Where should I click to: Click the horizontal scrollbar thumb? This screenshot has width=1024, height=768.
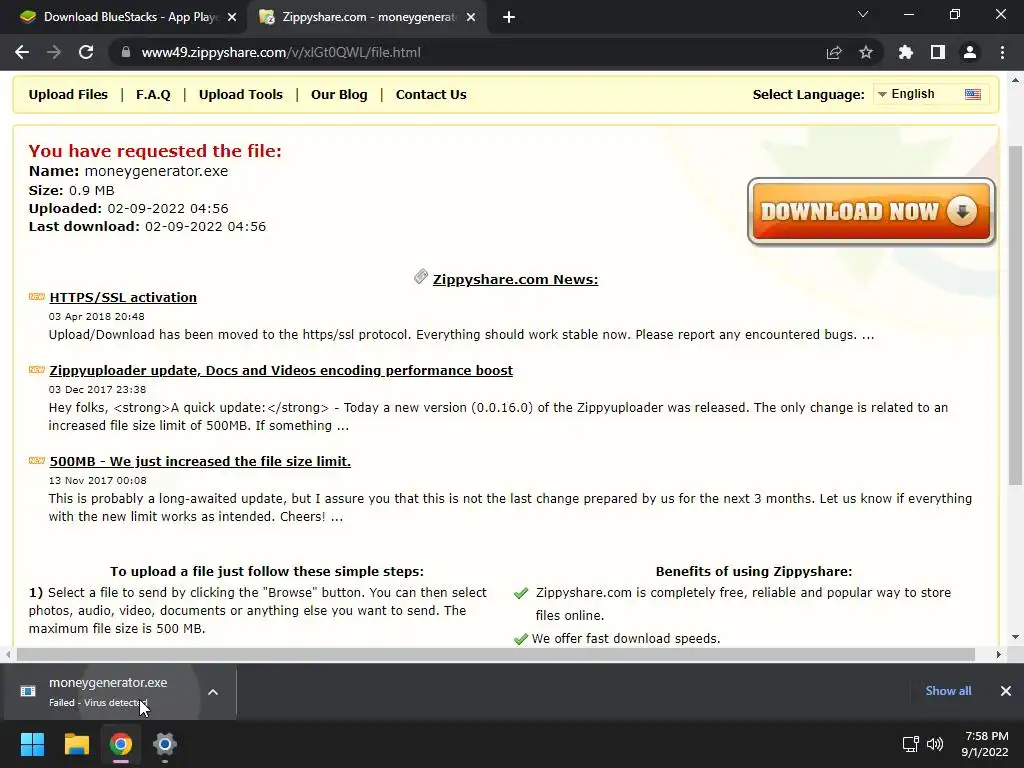click(x=496, y=654)
